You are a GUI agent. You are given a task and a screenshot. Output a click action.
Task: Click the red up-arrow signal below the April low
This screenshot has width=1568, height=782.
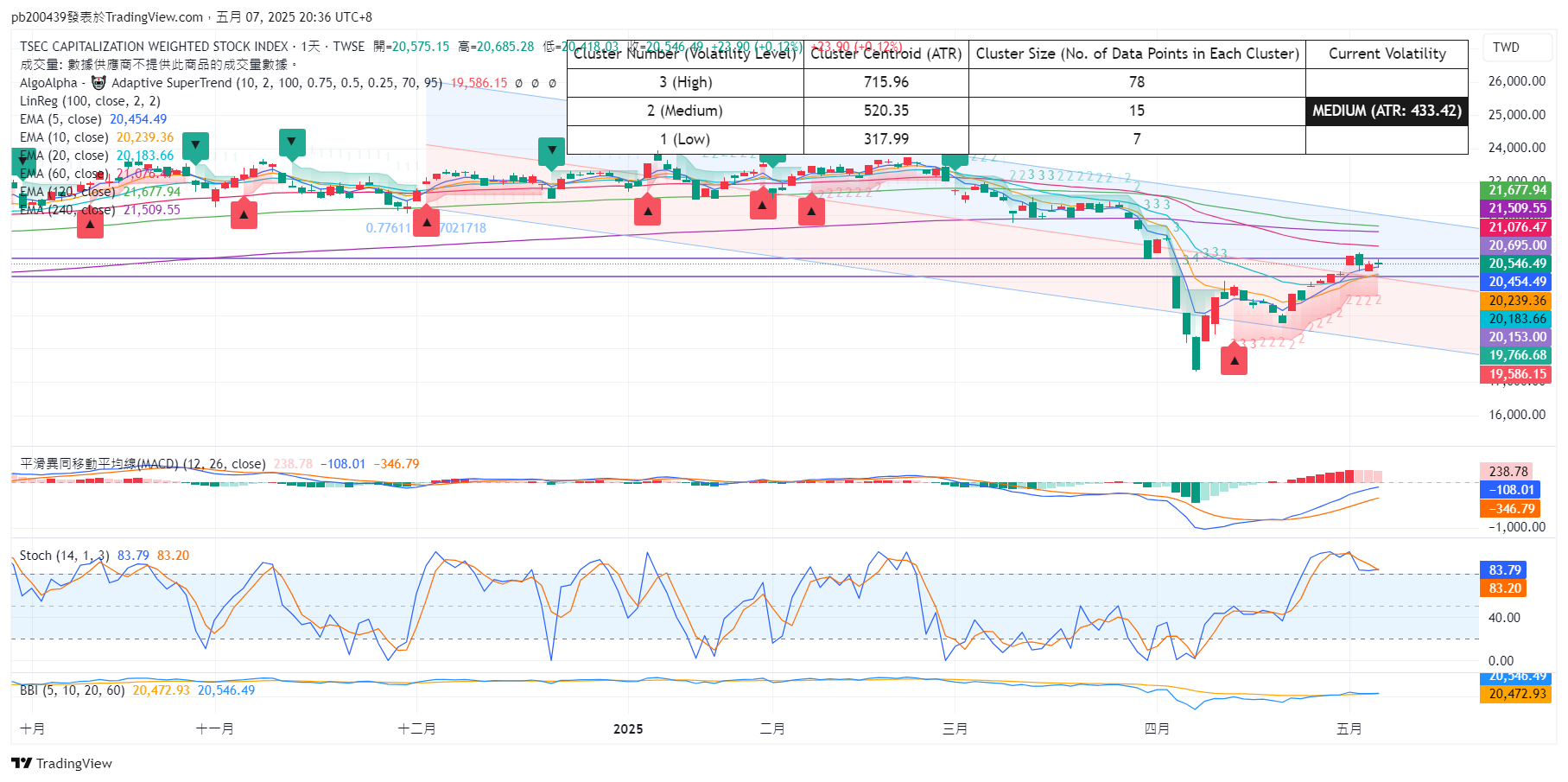pos(1234,359)
